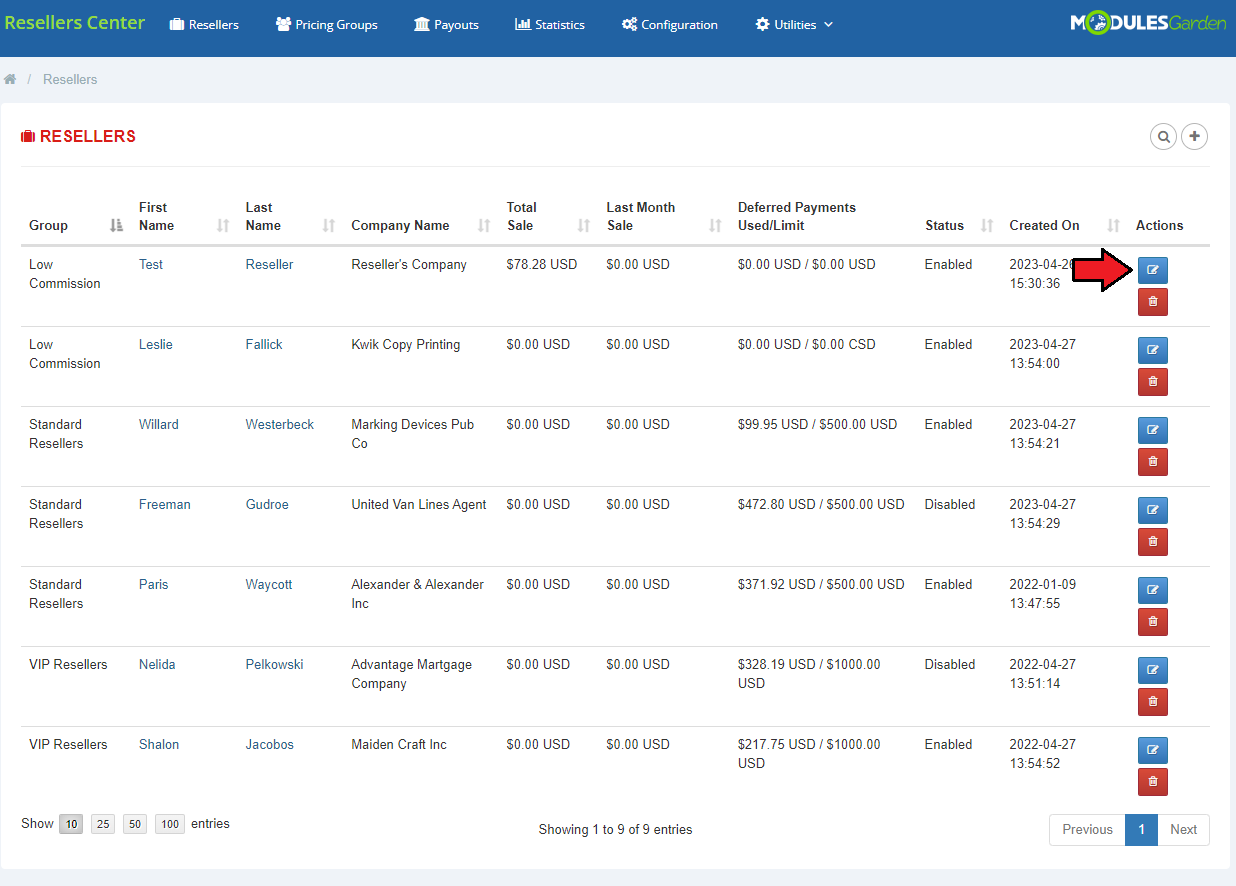Open first name link Paris
The image size is (1236, 886).
coord(154,584)
